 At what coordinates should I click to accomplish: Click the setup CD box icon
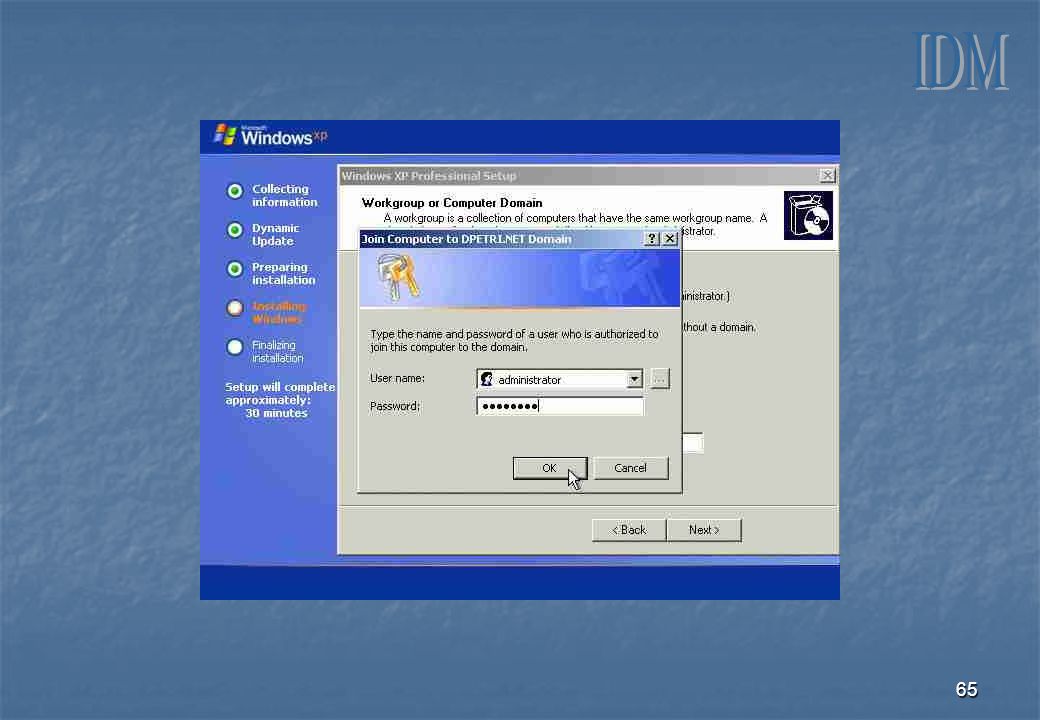point(808,215)
